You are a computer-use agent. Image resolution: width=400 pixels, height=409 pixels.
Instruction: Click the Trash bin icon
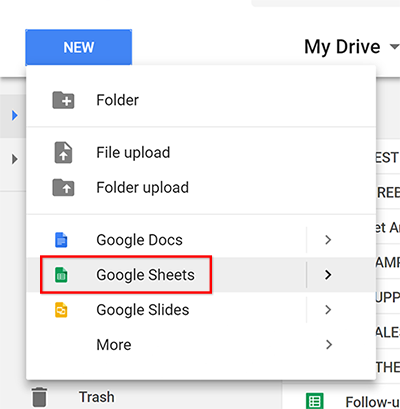[39, 397]
